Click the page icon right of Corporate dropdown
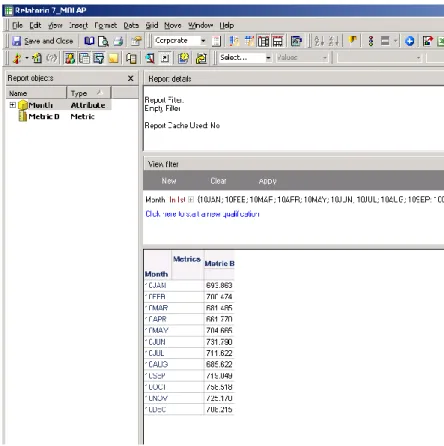This screenshot has height=446, width=444. 216,41
